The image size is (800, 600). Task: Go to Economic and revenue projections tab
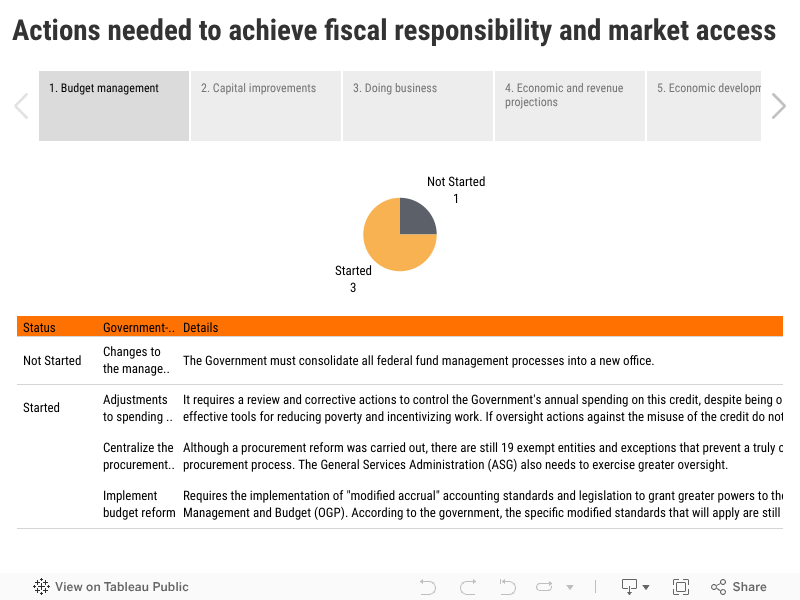coord(569,105)
